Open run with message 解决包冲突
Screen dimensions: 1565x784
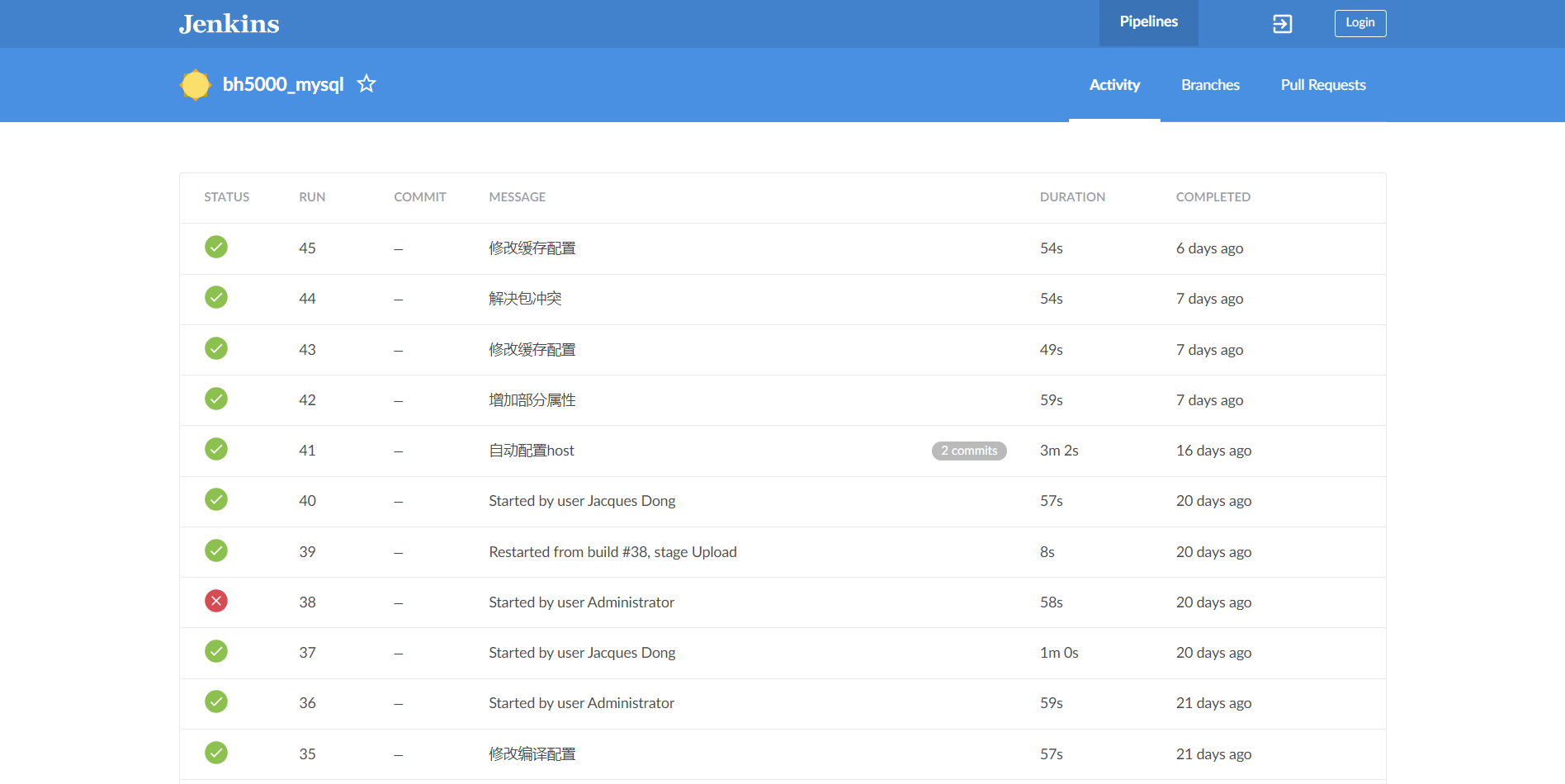(x=525, y=299)
